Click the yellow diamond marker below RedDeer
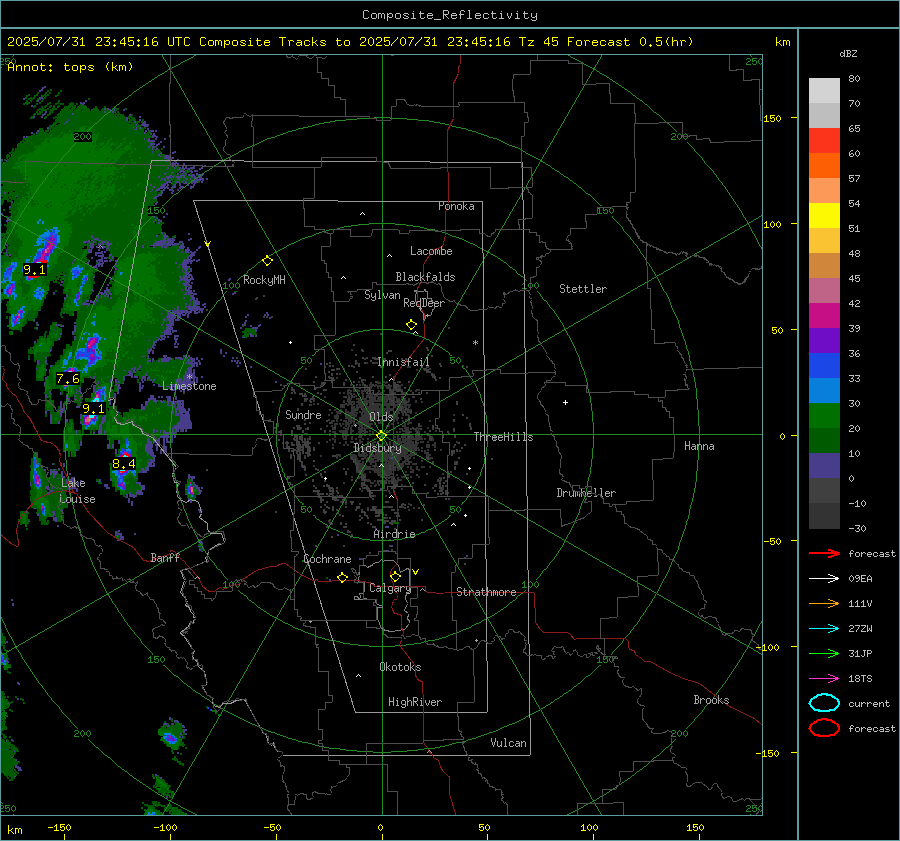The width and height of the screenshot is (900, 841). (411, 325)
